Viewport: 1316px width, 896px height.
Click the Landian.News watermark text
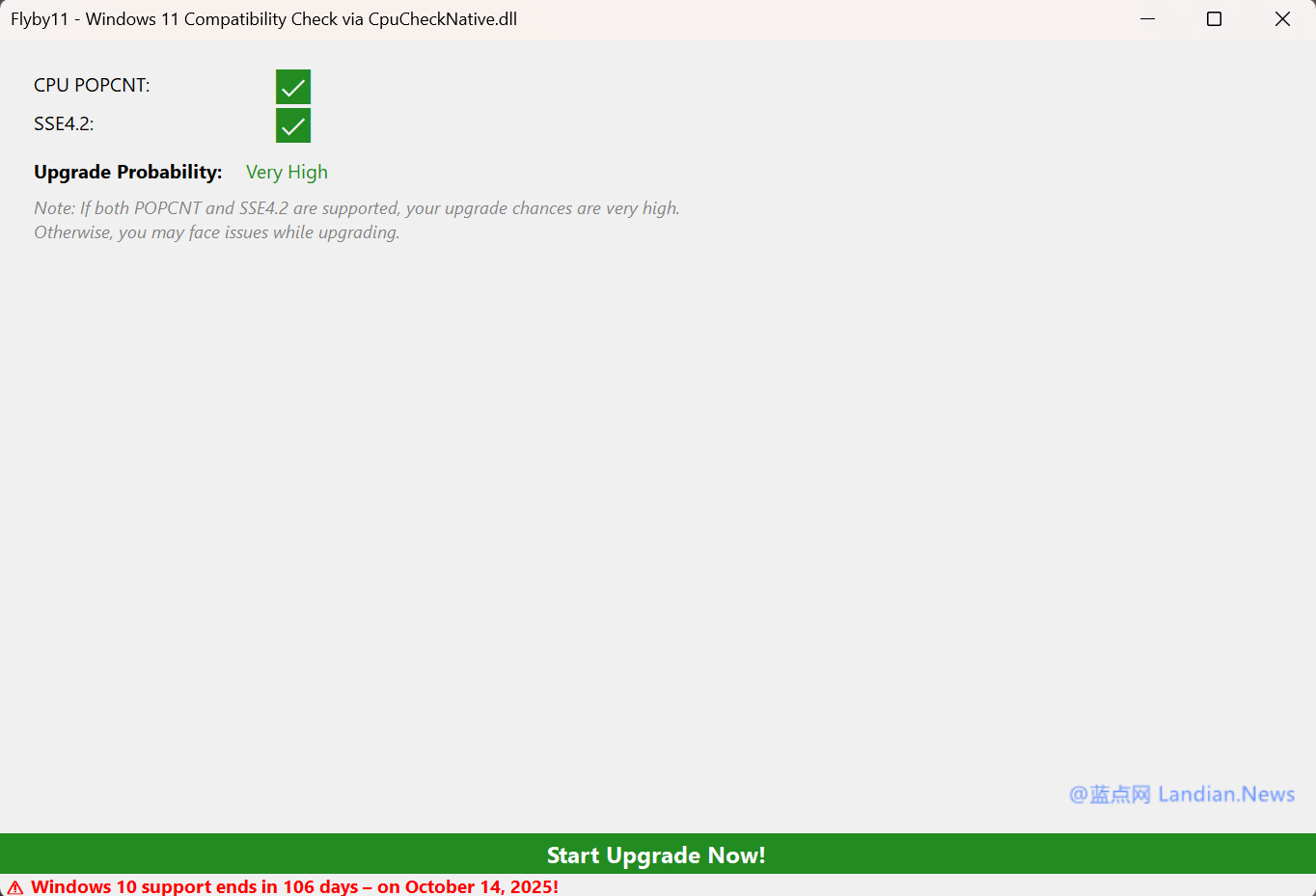1226,795
